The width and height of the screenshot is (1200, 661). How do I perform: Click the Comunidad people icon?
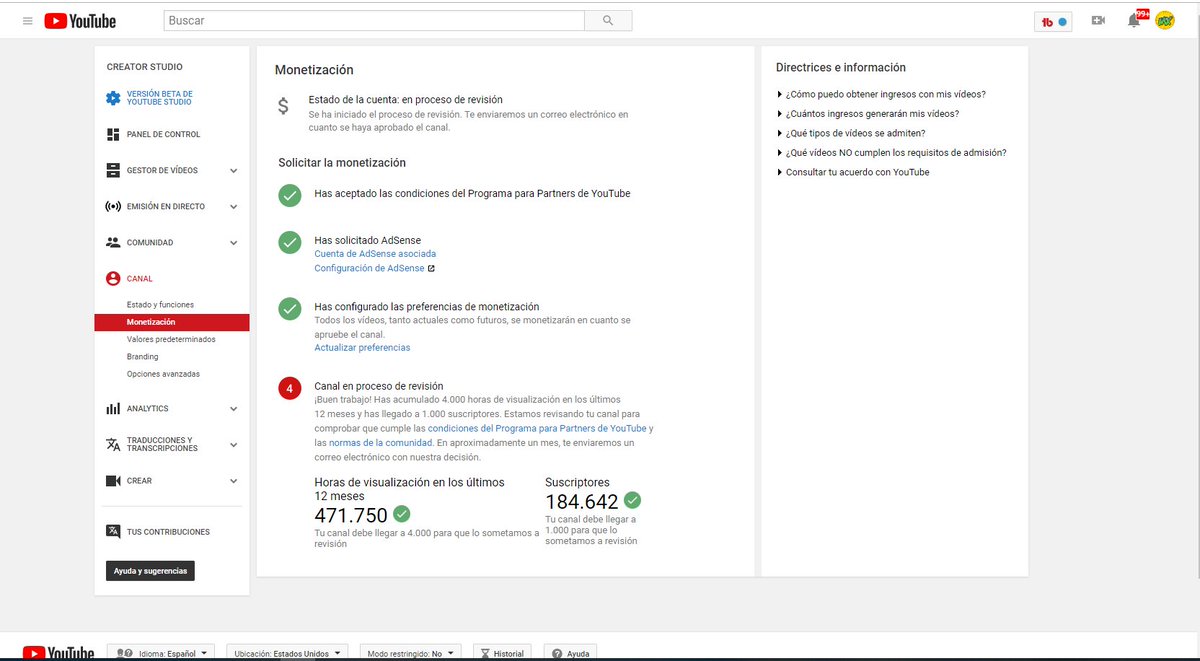point(113,243)
